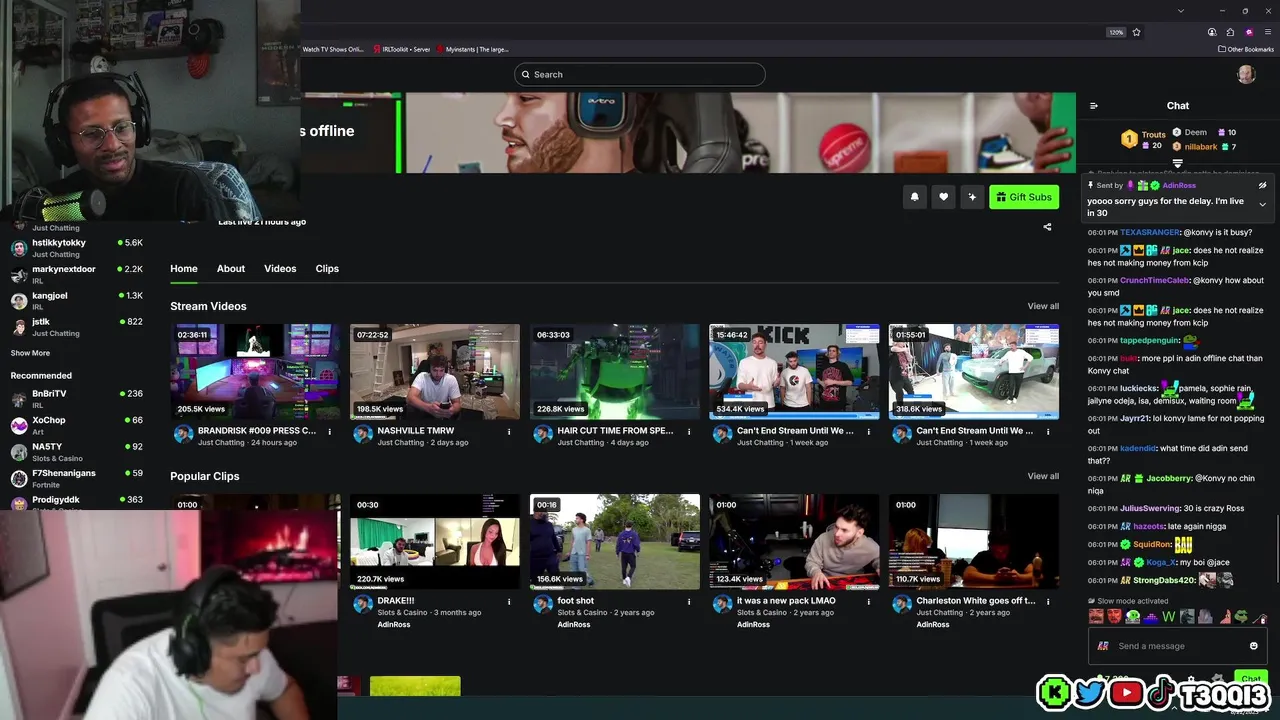Open browser extensions icon
The image size is (1280, 720).
point(1230,32)
